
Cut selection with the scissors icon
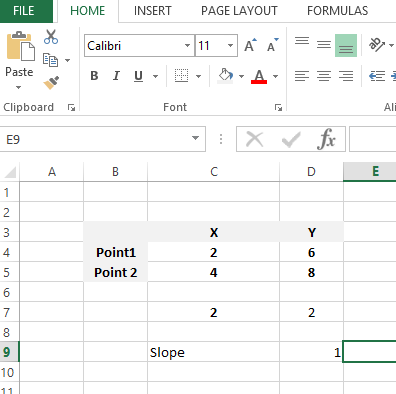click(x=51, y=37)
